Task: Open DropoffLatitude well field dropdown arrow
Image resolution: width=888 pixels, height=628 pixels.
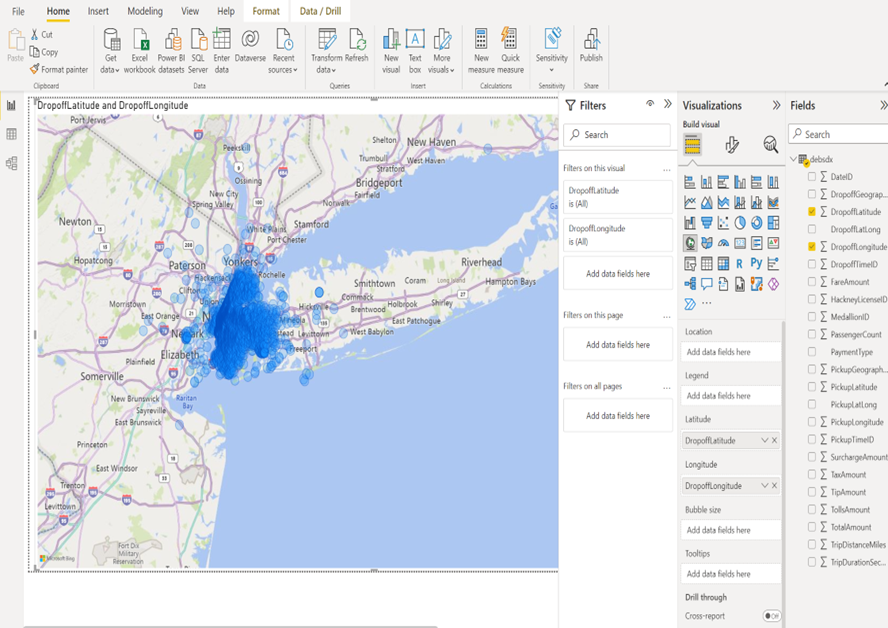Action: pyautogui.click(x=765, y=441)
